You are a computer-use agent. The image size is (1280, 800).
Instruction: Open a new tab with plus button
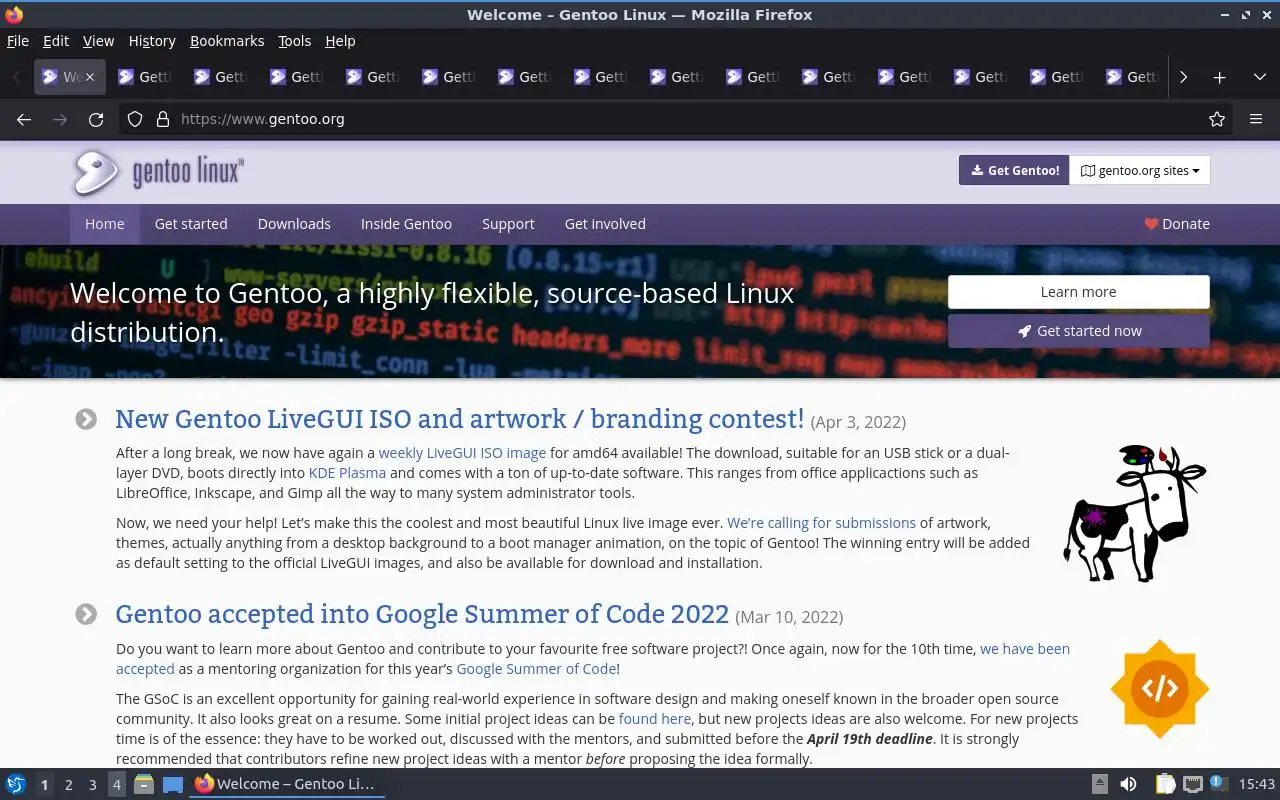(x=1219, y=77)
